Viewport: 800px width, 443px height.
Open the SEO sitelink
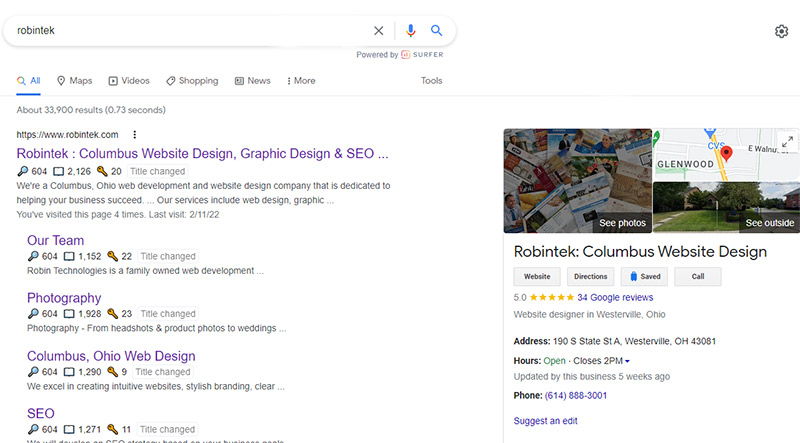(41, 413)
